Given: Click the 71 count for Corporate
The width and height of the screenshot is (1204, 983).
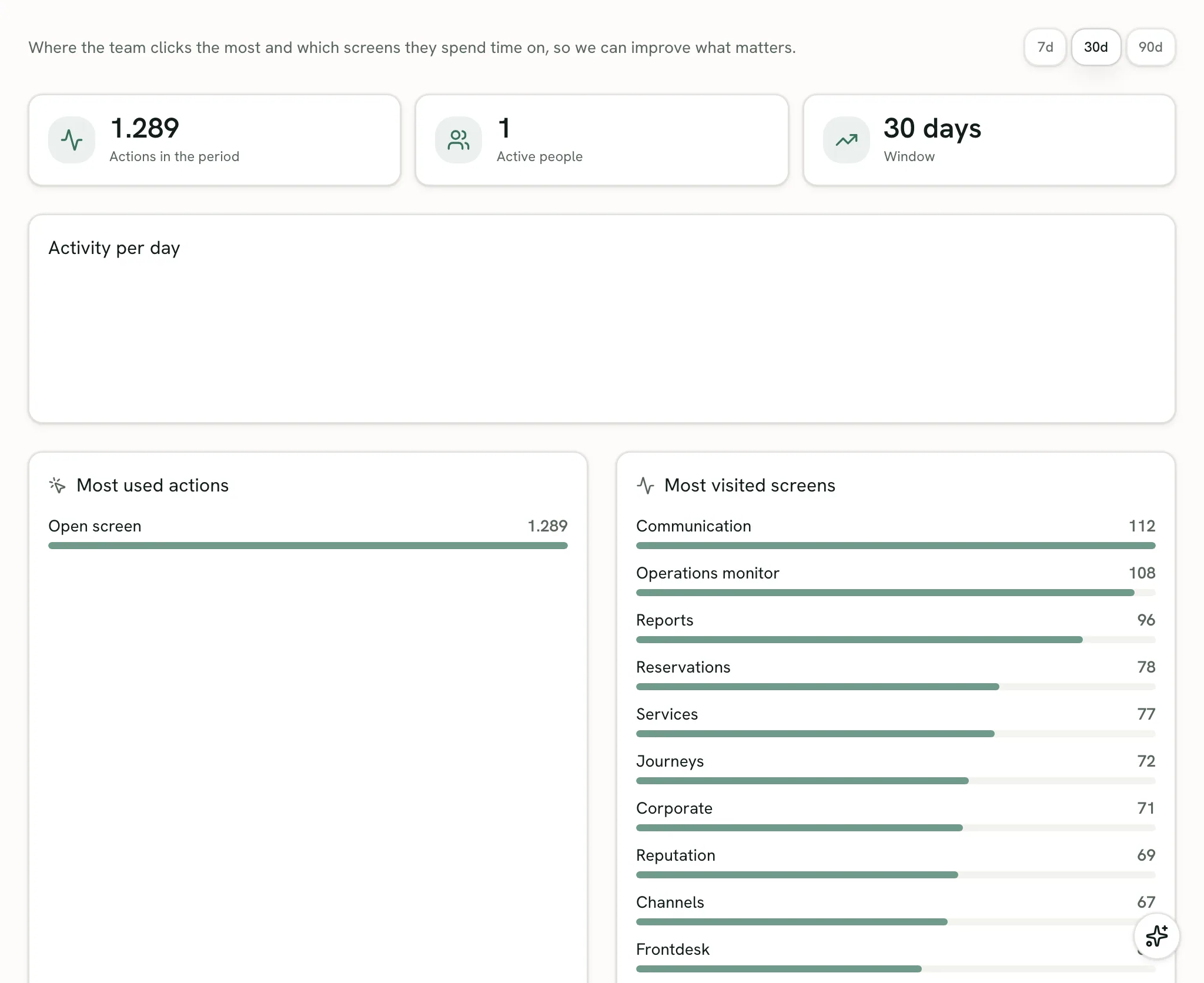Looking at the screenshot, I should (x=1146, y=808).
